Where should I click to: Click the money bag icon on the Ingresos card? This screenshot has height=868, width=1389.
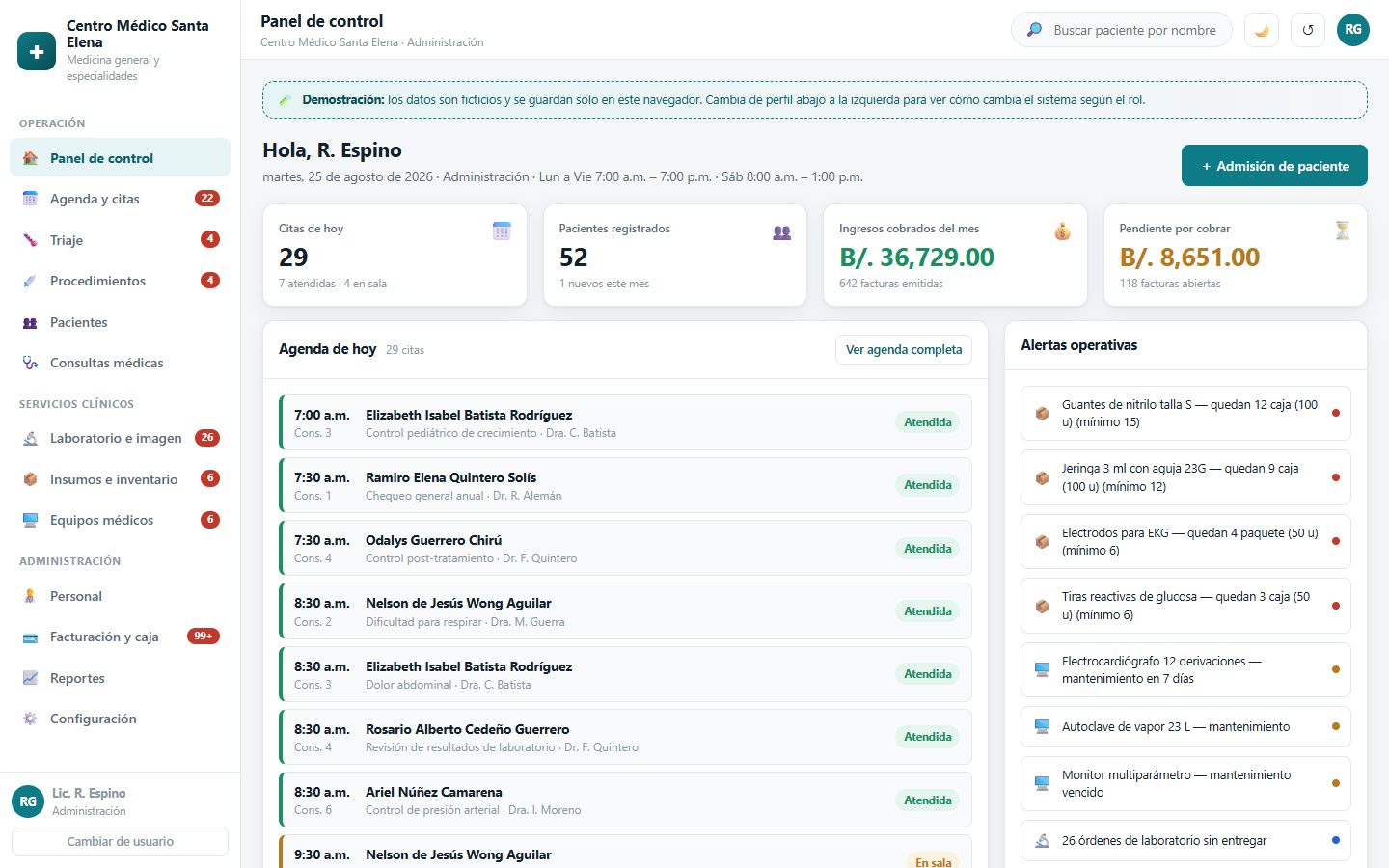pos(1062,231)
